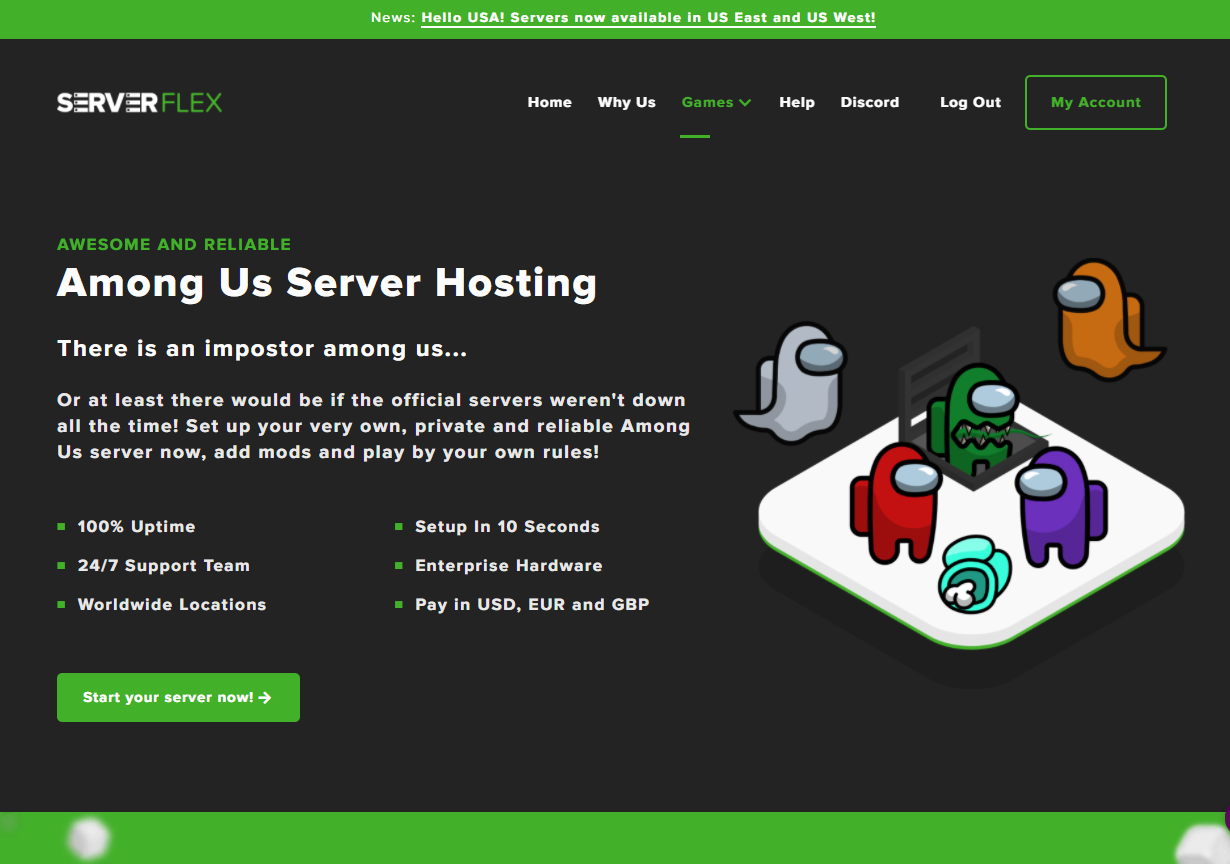
Task: Click the Enterprise Hardware text
Action: pos(509,565)
